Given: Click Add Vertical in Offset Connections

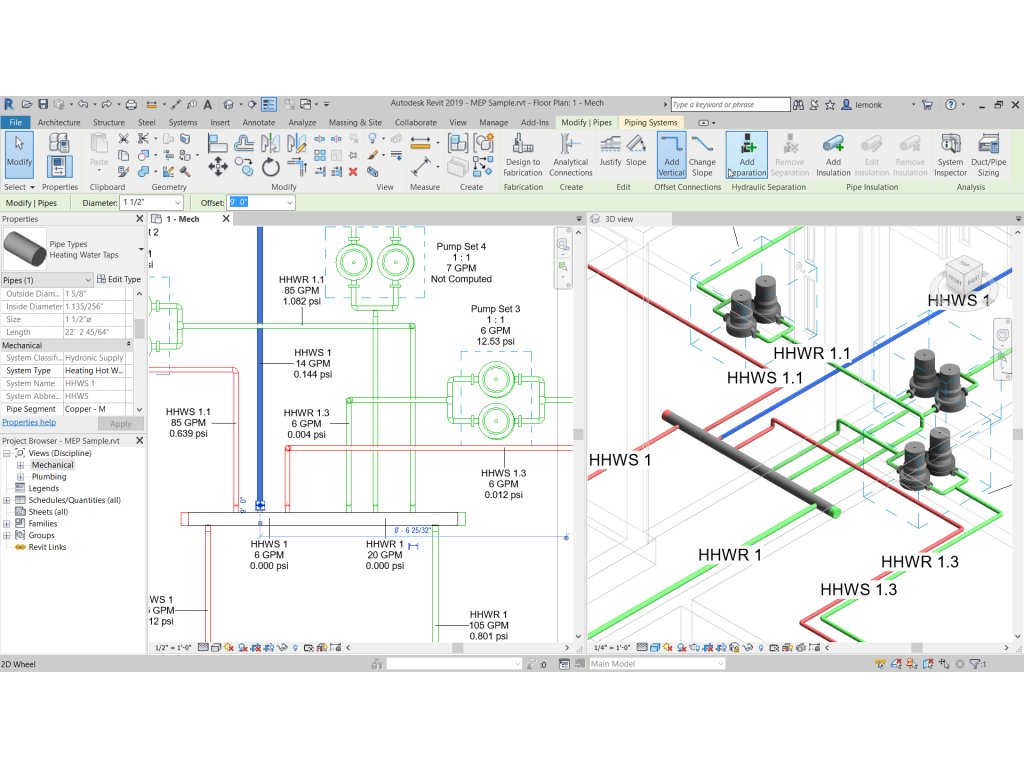Looking at the screenshot, I should pyautogui.click(x=671, y=155).
